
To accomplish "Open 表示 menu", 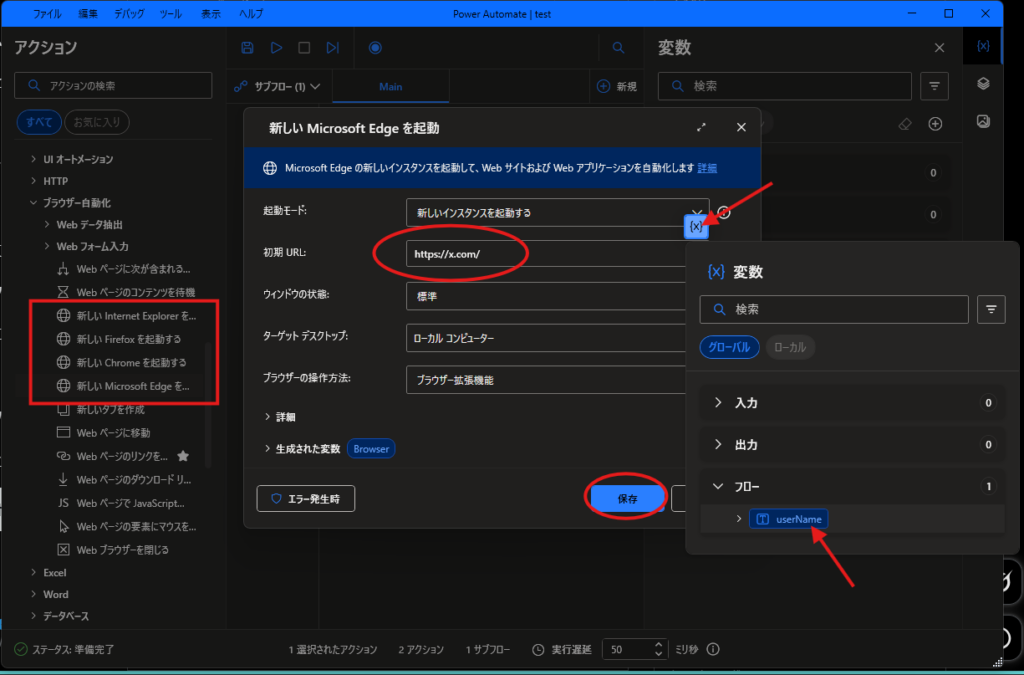I will coord(210,14).
